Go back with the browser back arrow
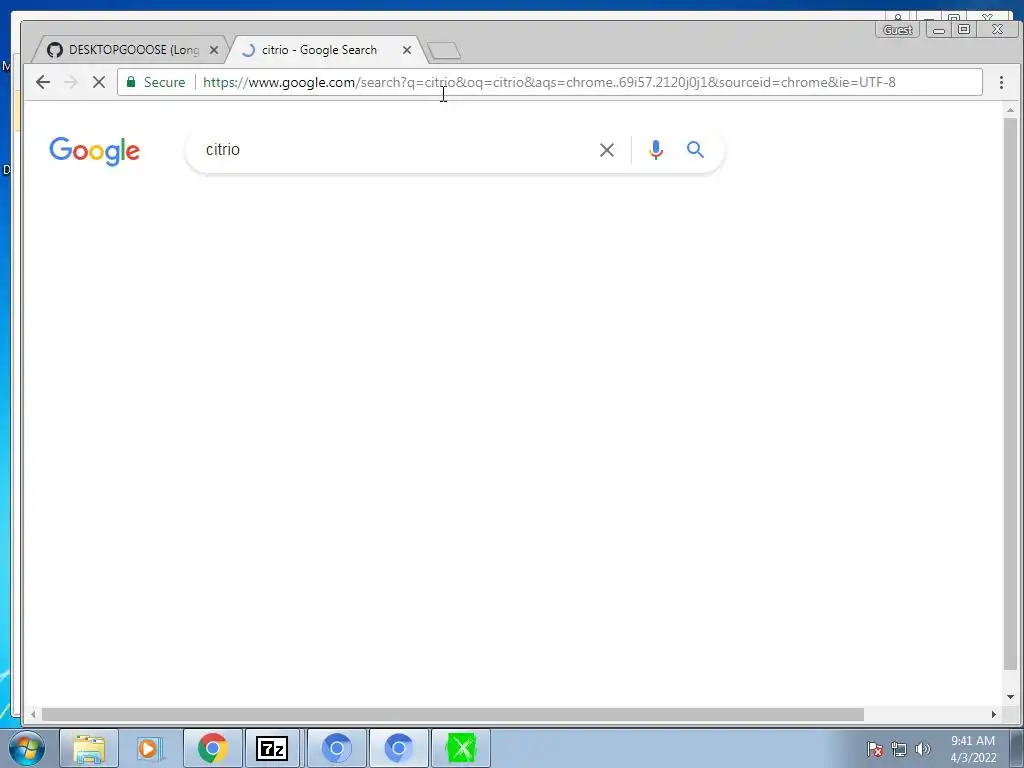Screen dimensions: 1024x768 [43, 82]
